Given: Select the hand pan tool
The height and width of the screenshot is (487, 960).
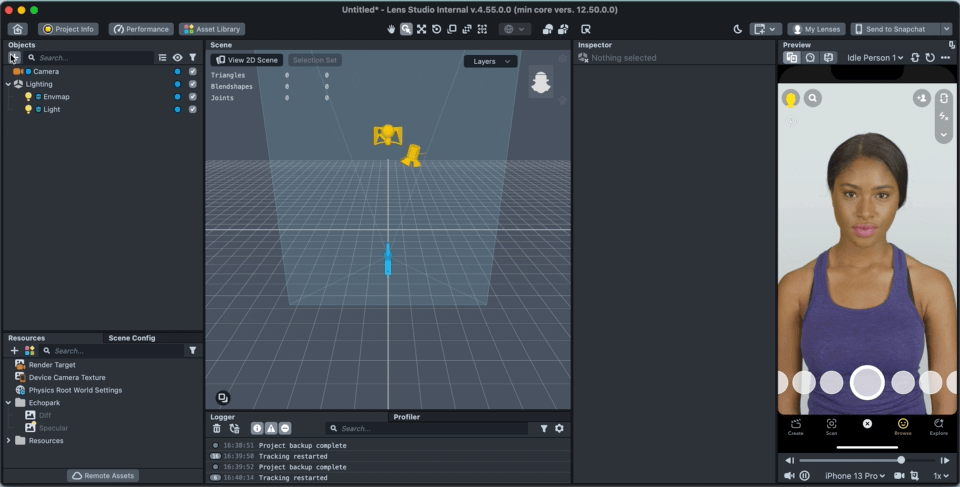Looking at the screenshot, I should click(x=391, y=29).
